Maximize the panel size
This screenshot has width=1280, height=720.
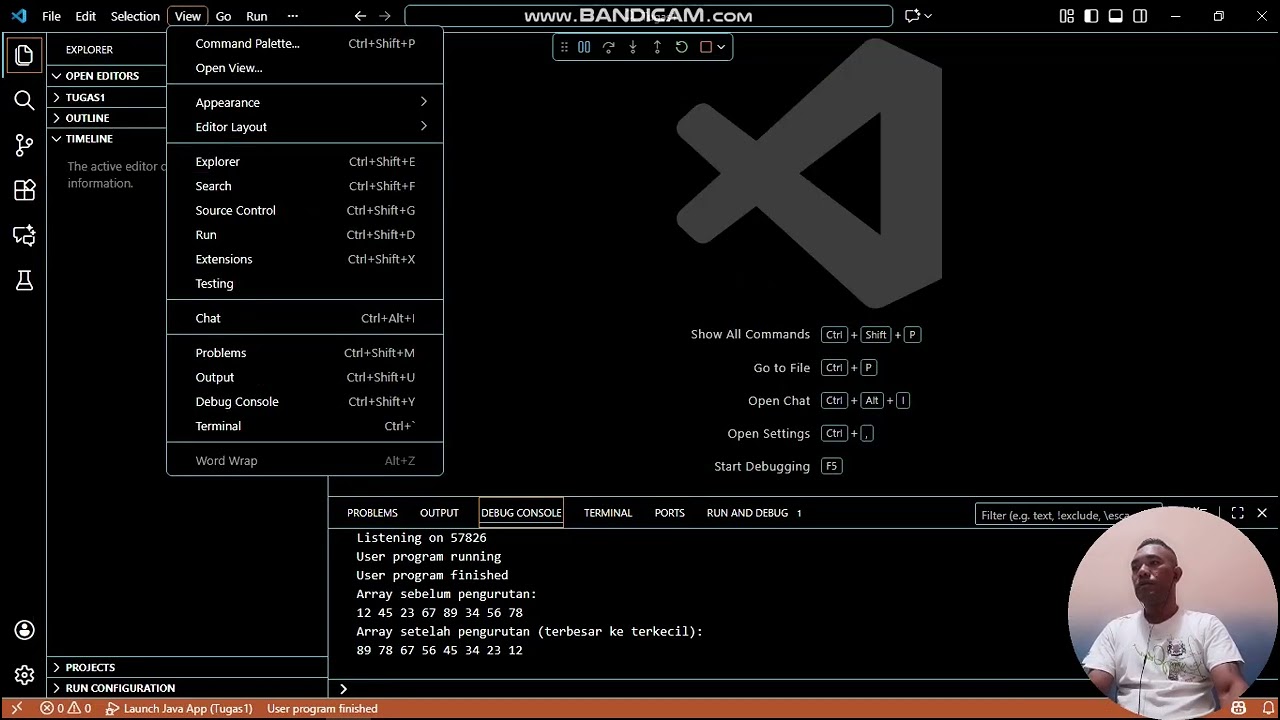click(1238, 513)
